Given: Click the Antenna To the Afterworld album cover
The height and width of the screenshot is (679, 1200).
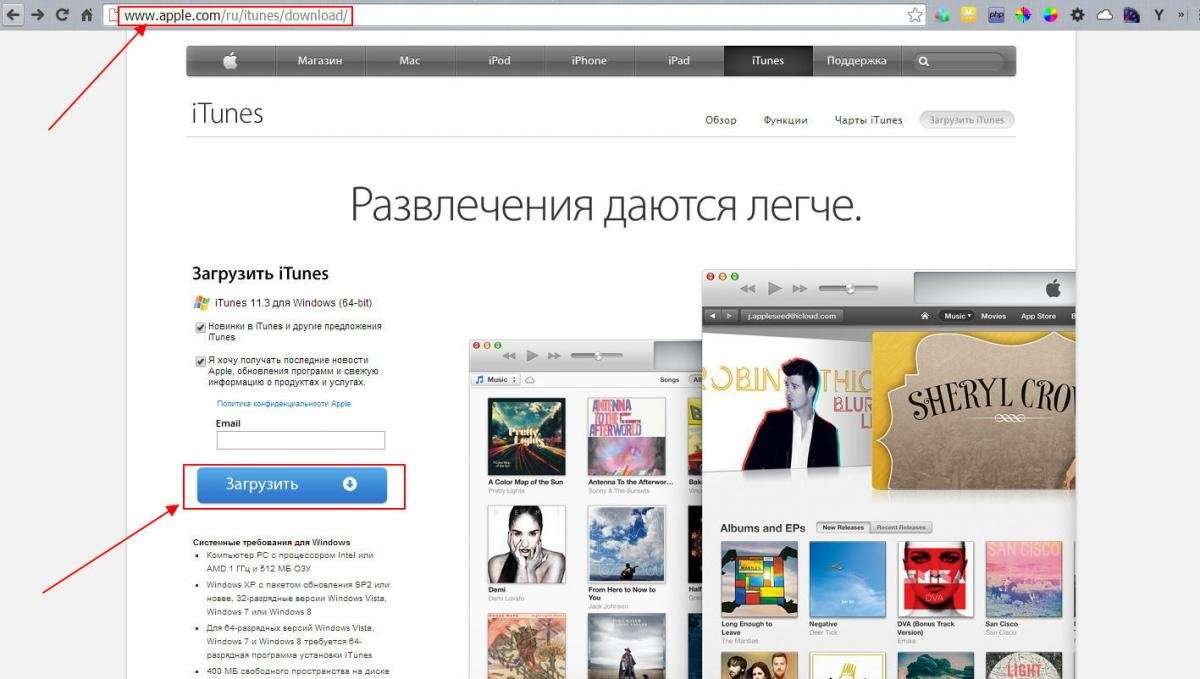Looking at the screenshot, I should pos(627,436).
